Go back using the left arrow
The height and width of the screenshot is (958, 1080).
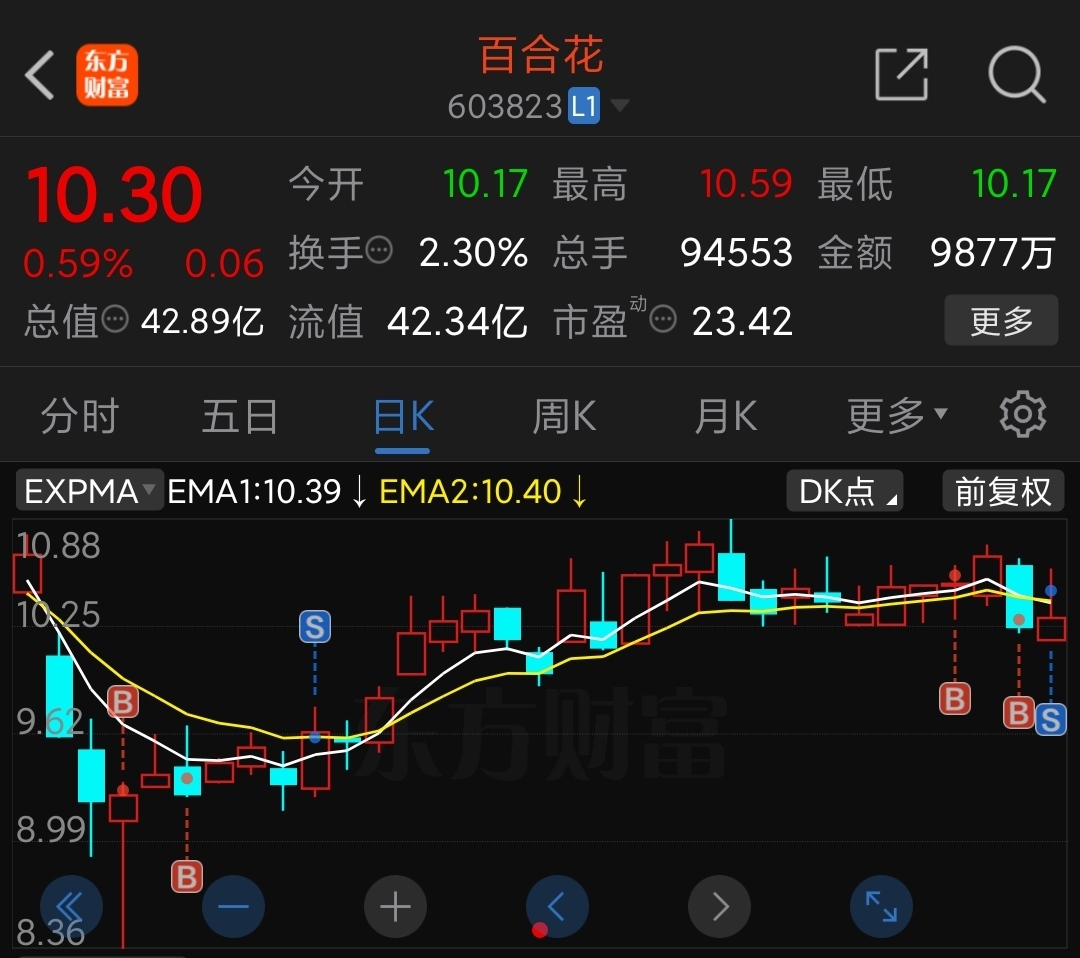(x=39, y=75)
